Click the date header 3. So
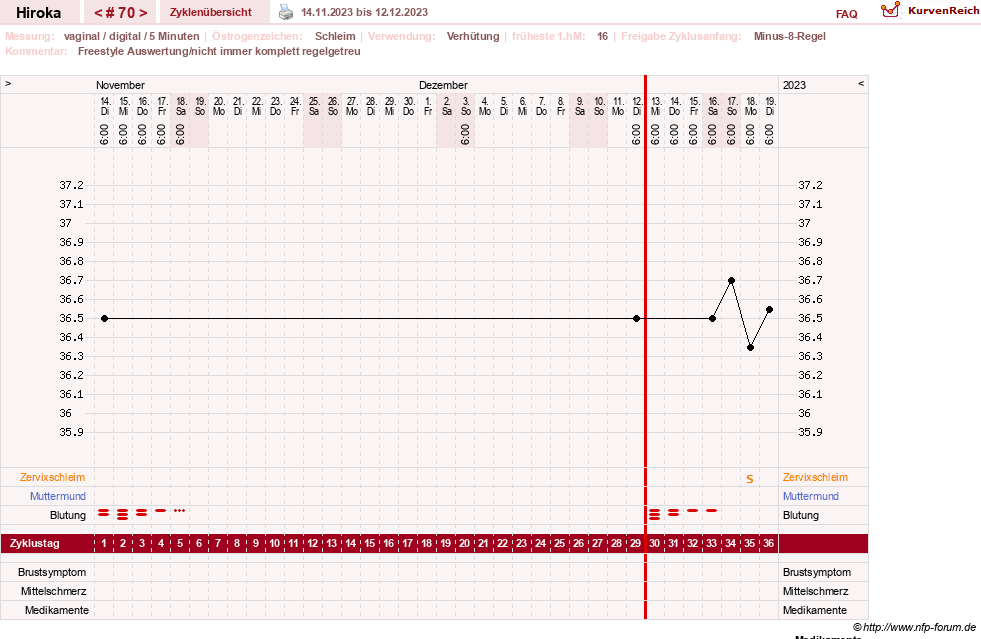Image resolution: width=981 pixels, height=639 pixels. (465, 106)
